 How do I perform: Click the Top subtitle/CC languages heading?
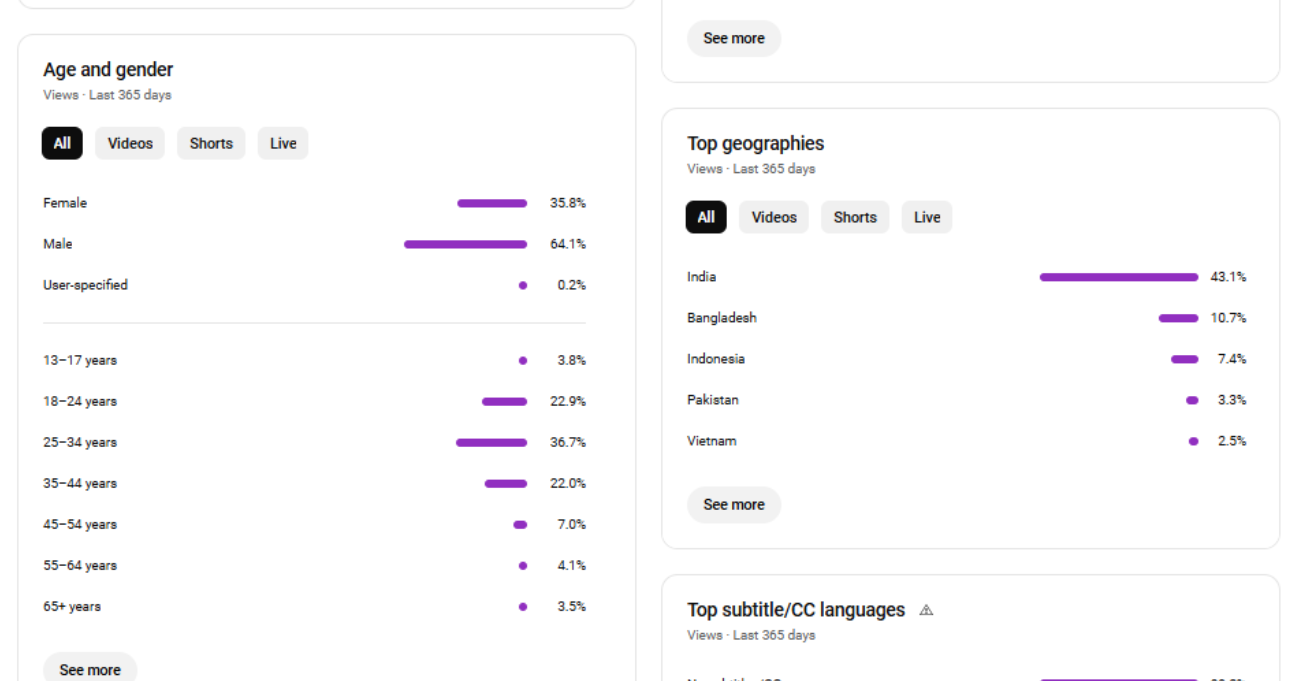[796, 610]
